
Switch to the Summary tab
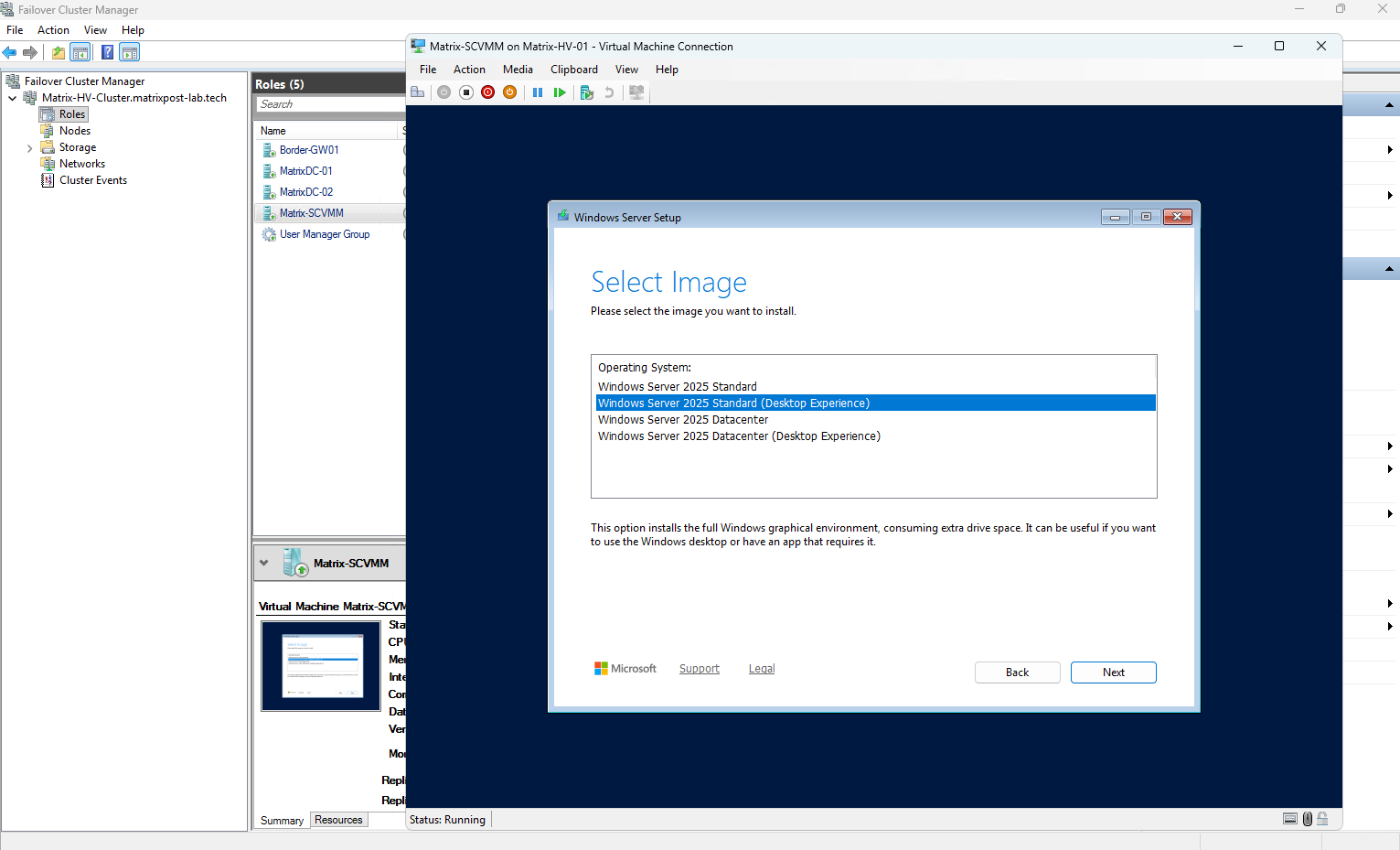click(x=282, y=821)
